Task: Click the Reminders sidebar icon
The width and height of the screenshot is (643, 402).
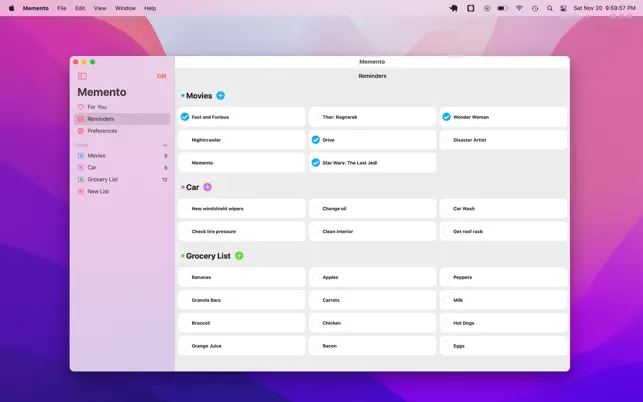Action: 81,119
